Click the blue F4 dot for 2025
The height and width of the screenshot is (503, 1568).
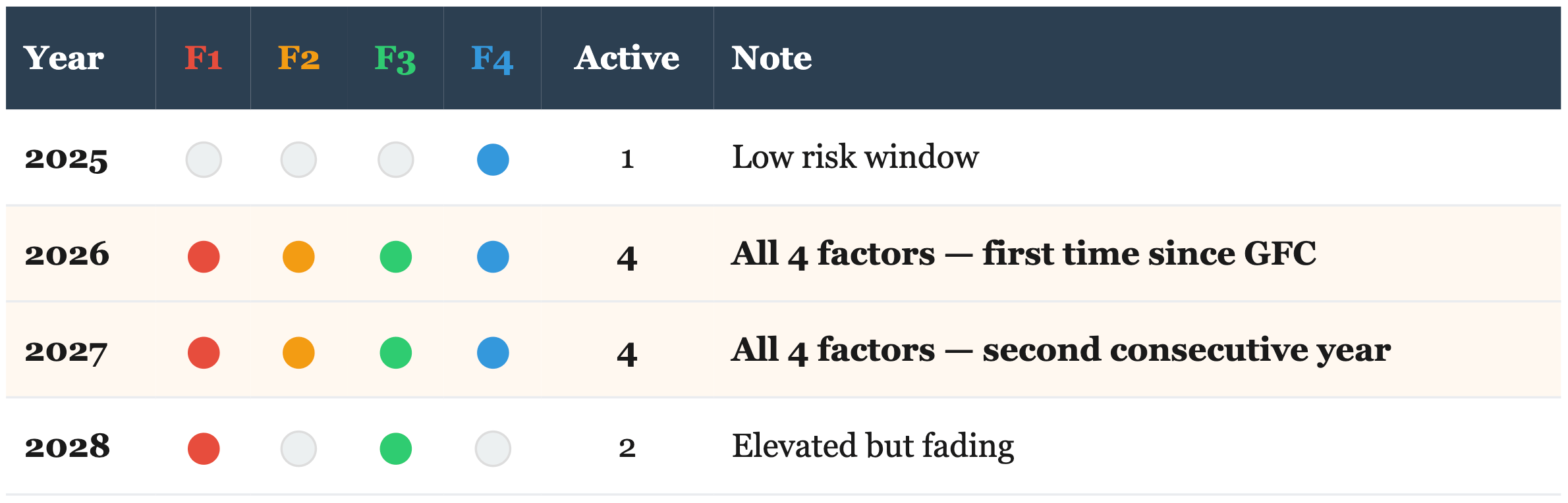click(493, 159)
